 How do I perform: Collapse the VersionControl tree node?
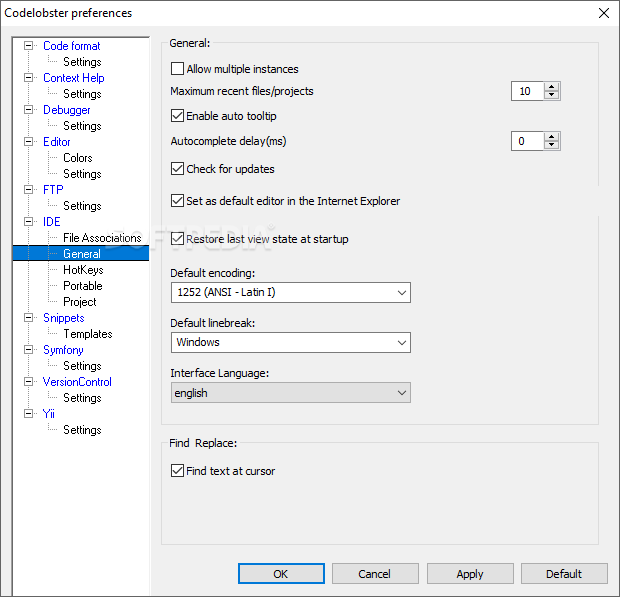28,382
